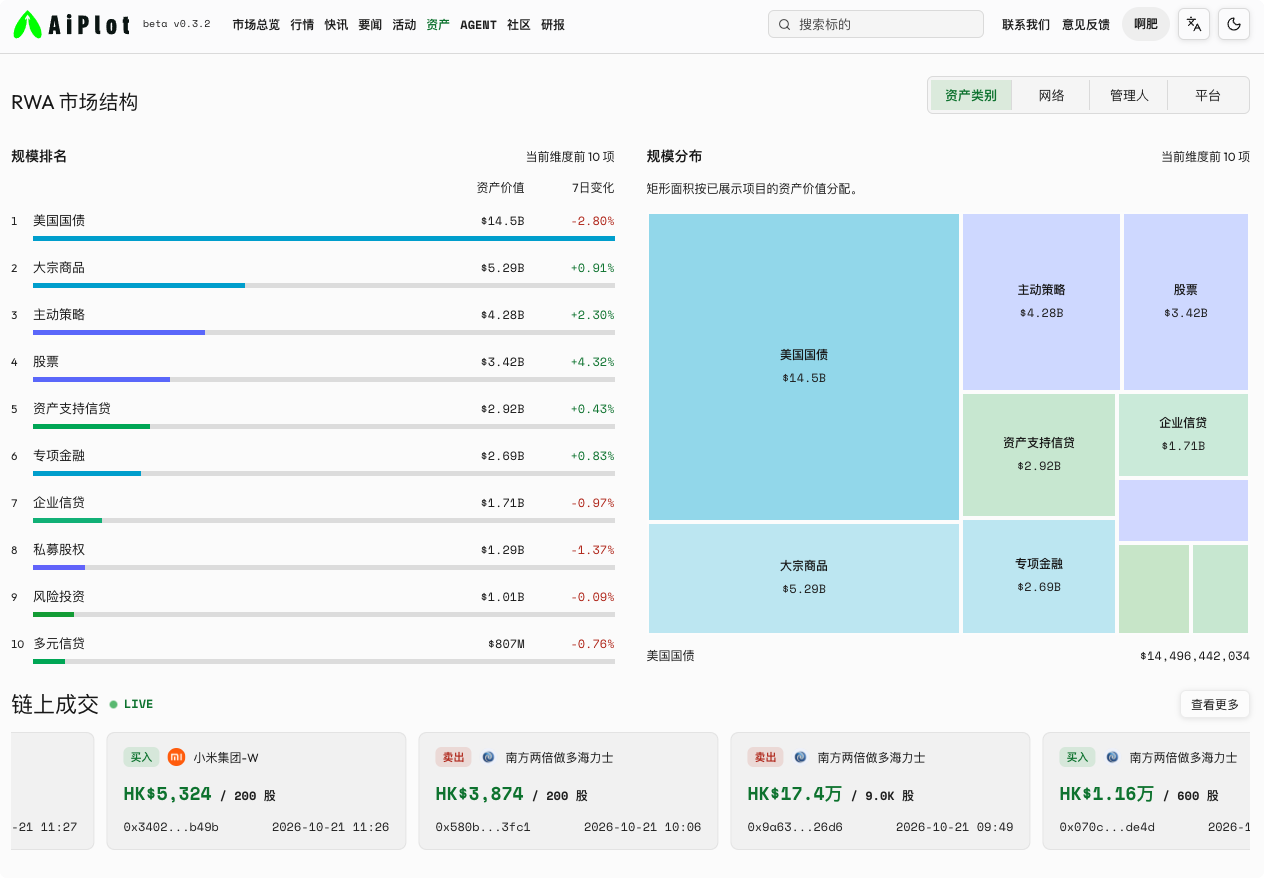Click the search magnifier icon
The height and width of the screenshot is (878, 1264).
coord(785,24)
